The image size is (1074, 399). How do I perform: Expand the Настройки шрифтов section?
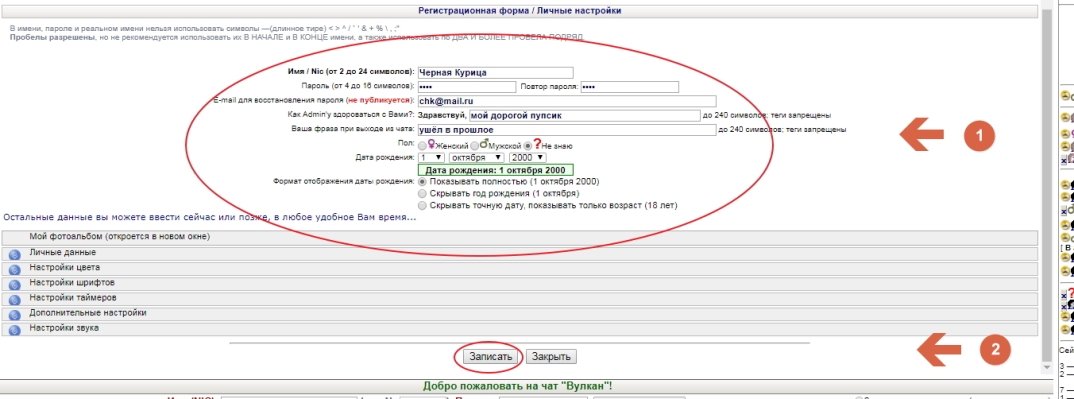pos(521,283)
